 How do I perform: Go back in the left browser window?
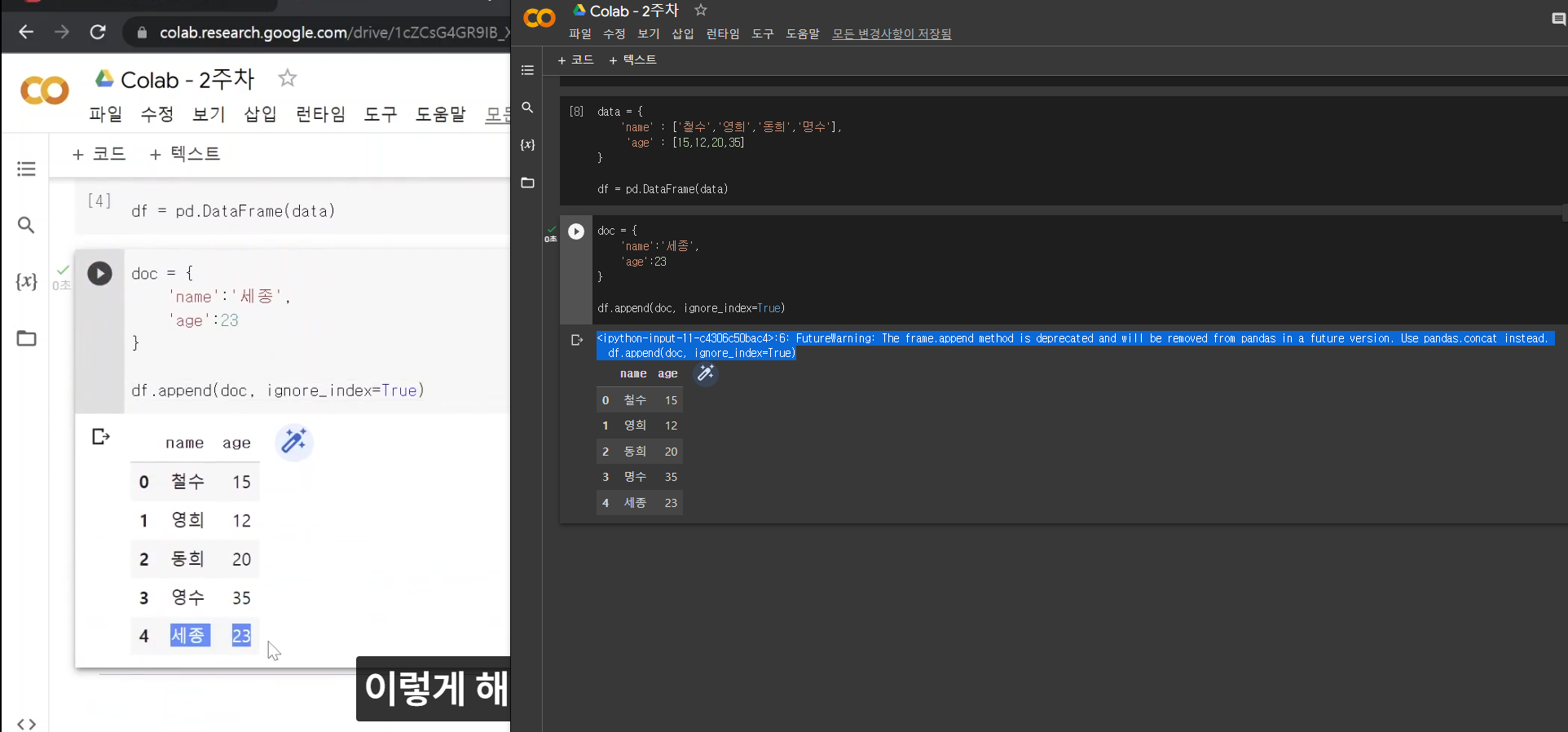coord(26,32)
